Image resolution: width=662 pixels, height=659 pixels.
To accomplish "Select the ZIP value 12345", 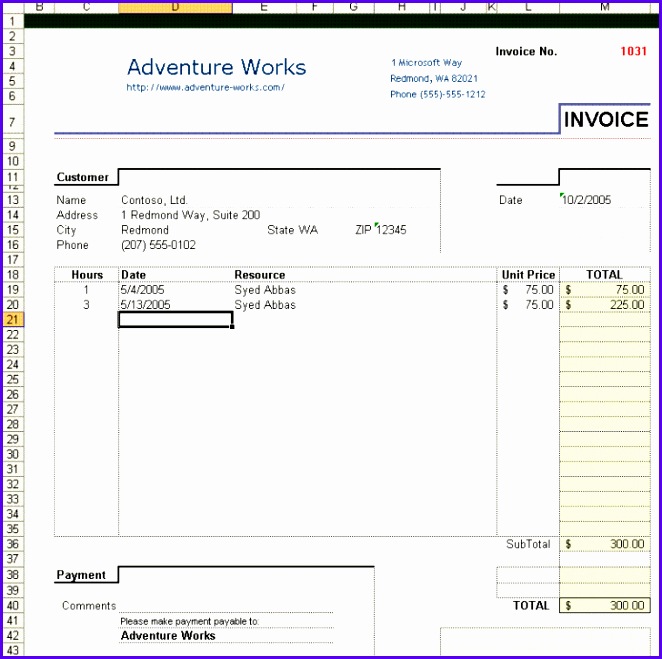I will pos(391,230).
